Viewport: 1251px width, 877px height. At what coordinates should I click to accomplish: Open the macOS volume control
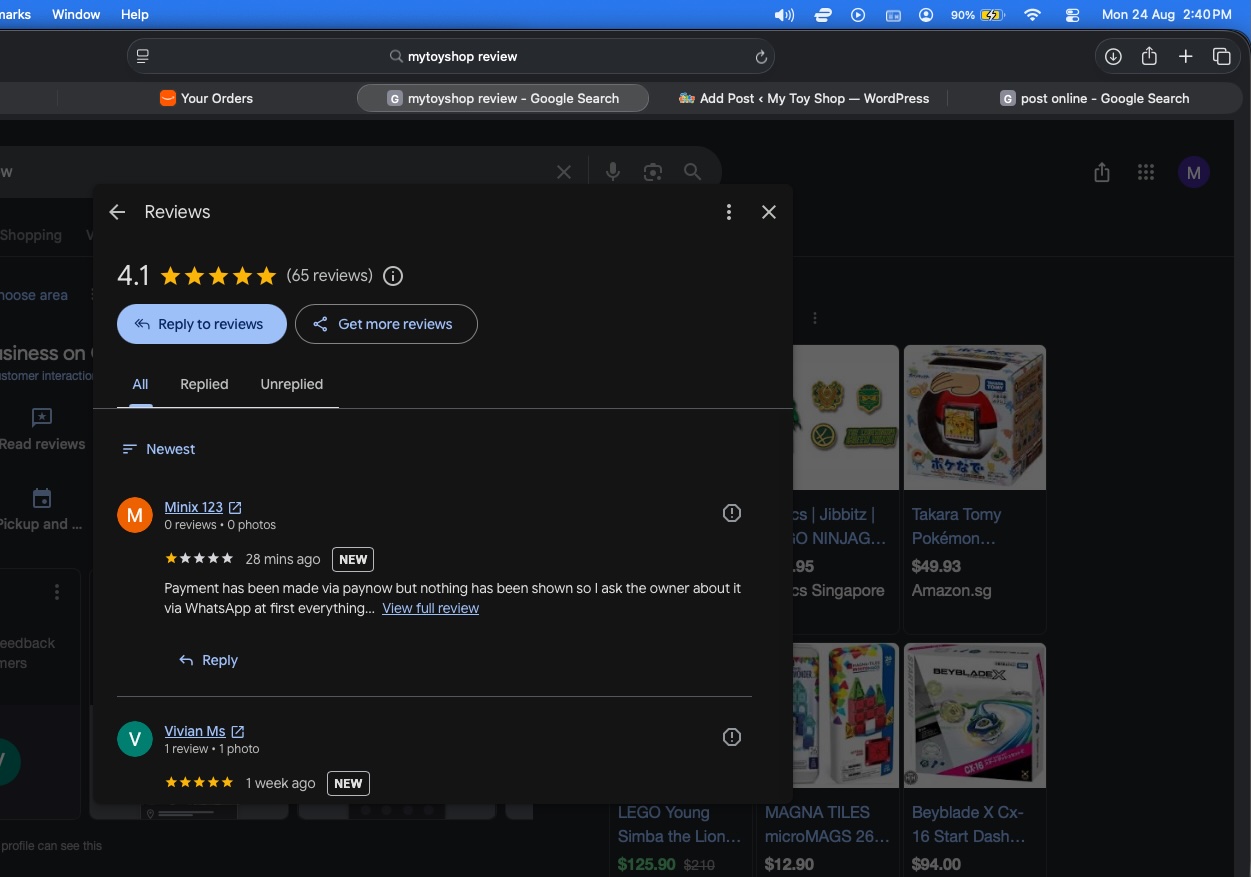(x=784, y=15)
